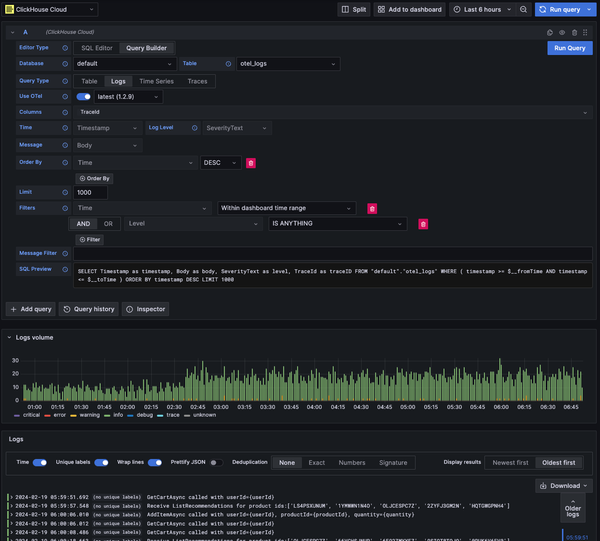Disable the Wrap lines switch
The image size is (600, 541).
tap(153, 463)
